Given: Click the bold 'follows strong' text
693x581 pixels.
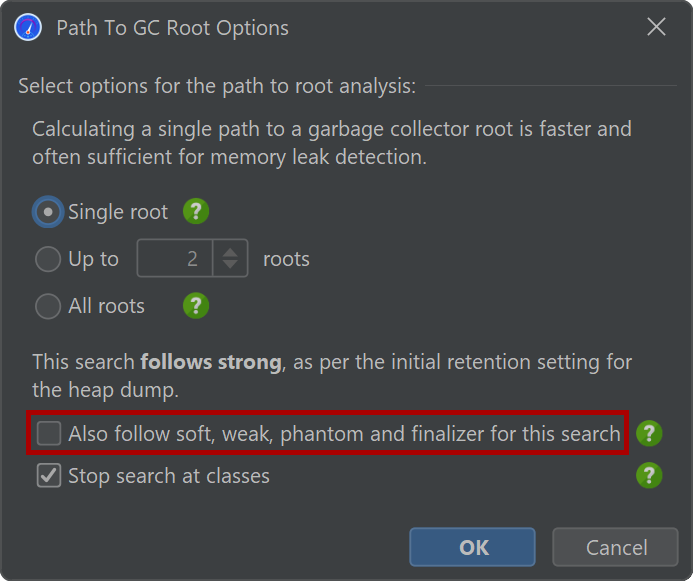Looking at the screenshot, I should 211,362.
